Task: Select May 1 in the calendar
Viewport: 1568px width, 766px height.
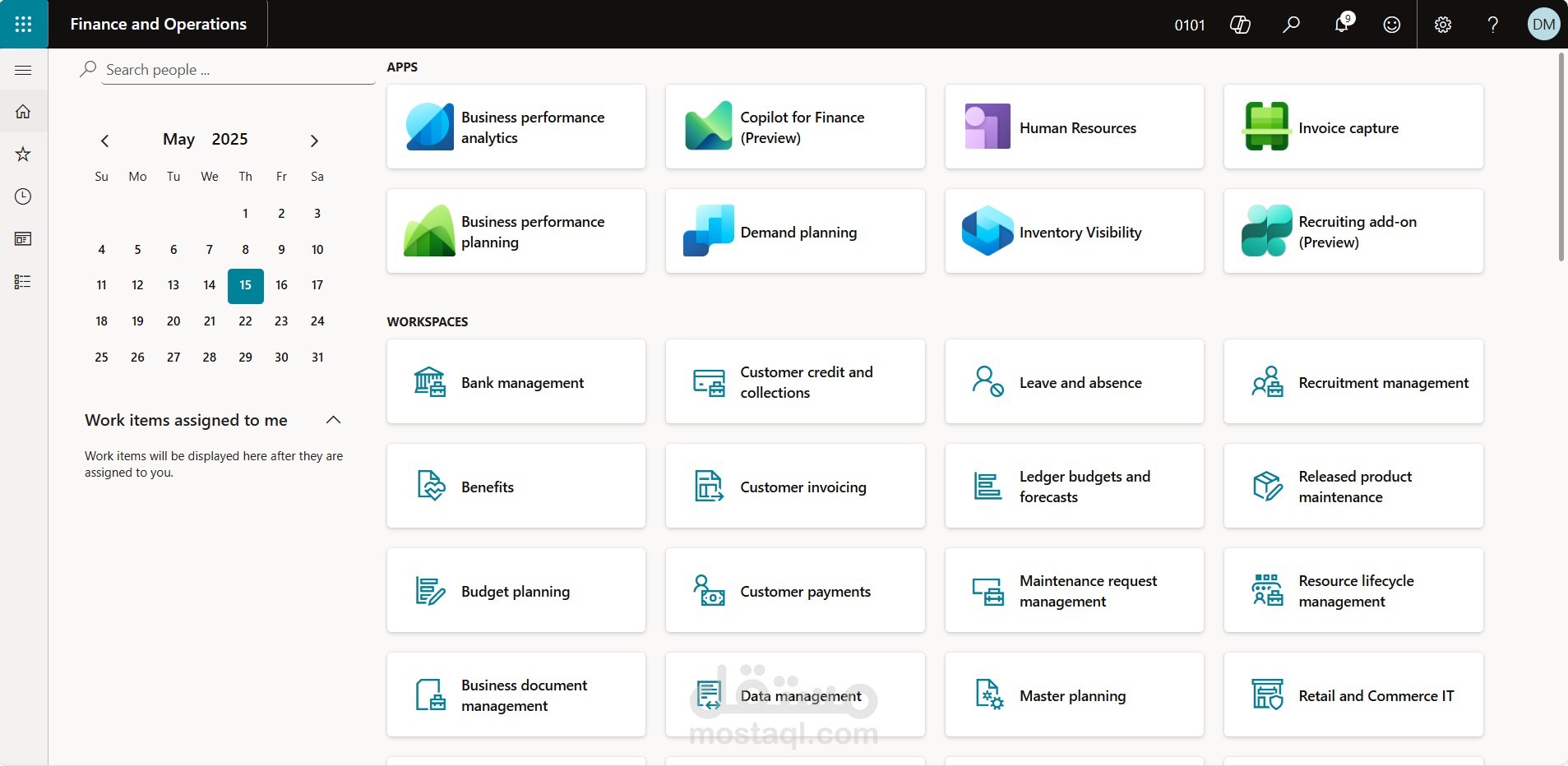Action: (x=246, y=214)
